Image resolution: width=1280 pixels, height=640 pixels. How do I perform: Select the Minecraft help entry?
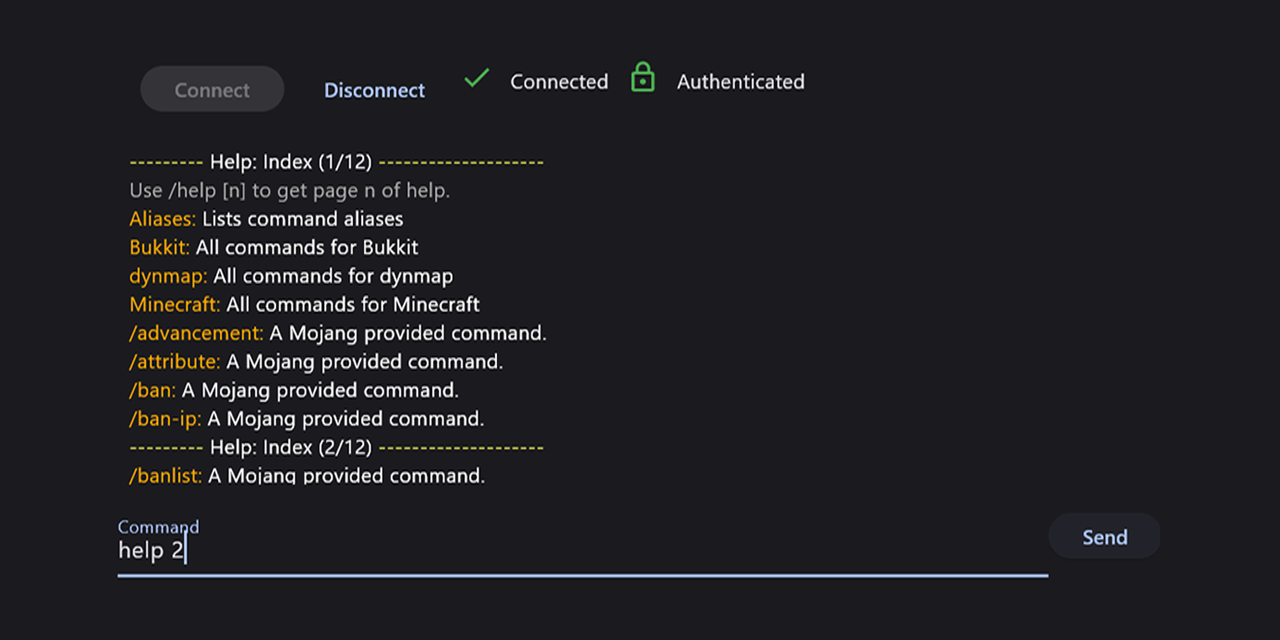tap(304, 304)
